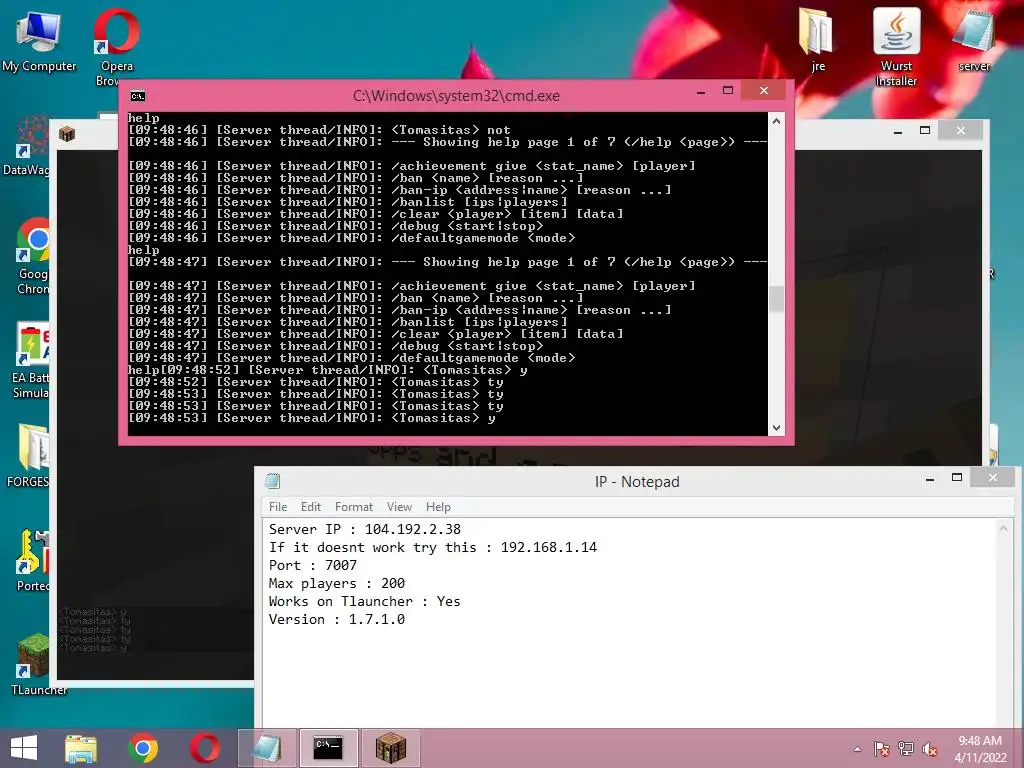Minimize the Minecraft window behind cmd

[x=898, y=131]
